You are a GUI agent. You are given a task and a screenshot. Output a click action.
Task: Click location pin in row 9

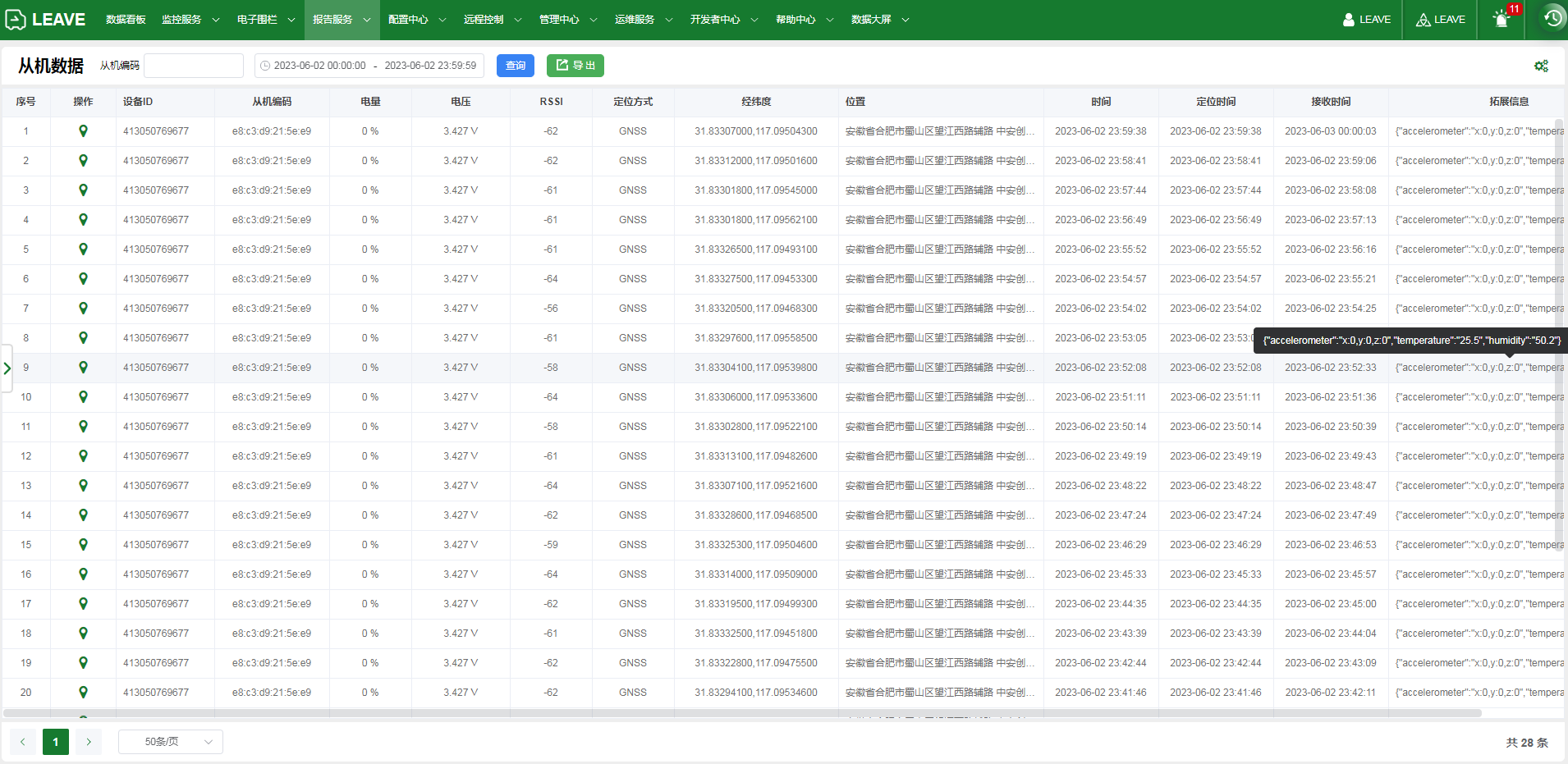83,368
